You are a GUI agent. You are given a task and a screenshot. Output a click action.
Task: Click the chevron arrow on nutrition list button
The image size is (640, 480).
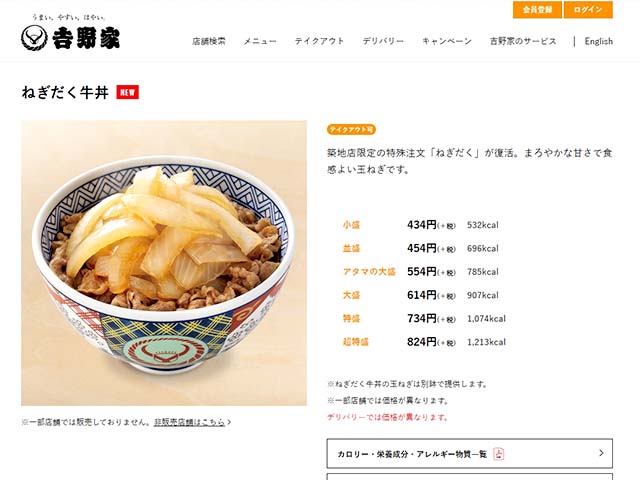(x=601, y=453)
